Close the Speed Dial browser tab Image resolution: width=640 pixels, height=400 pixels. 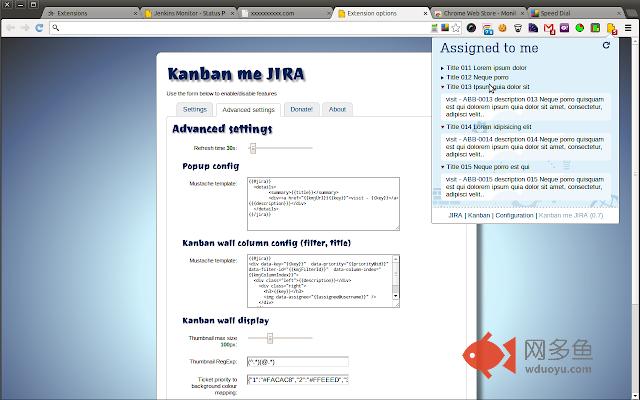[619, 13]
